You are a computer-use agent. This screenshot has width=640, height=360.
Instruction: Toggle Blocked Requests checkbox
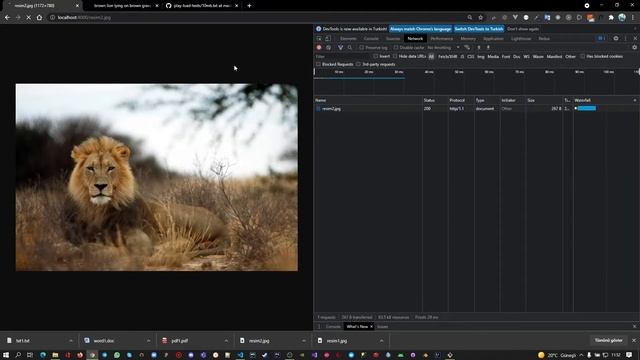point(318,64)
